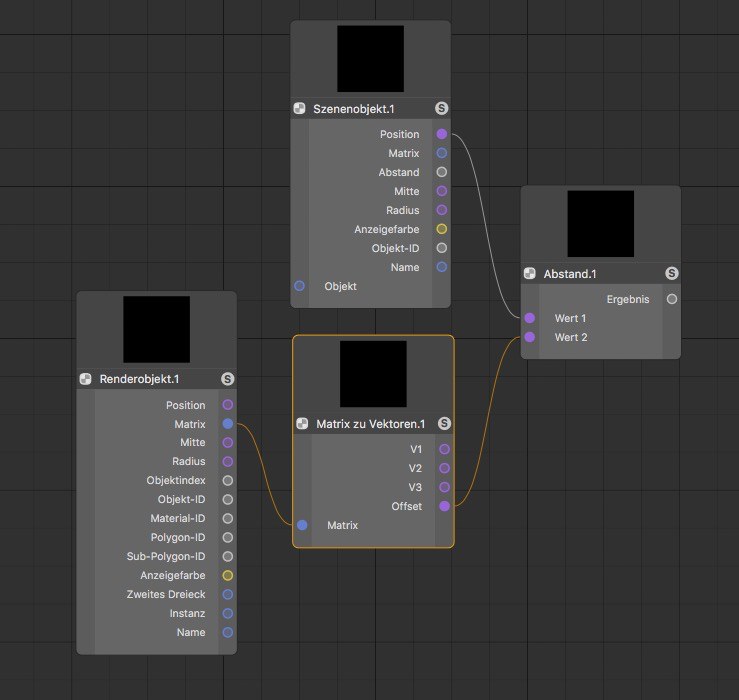Screen dimensions: 739x700
Task: Click the Instanz label in Renderobjekt.1
Action: click(187, 613)
